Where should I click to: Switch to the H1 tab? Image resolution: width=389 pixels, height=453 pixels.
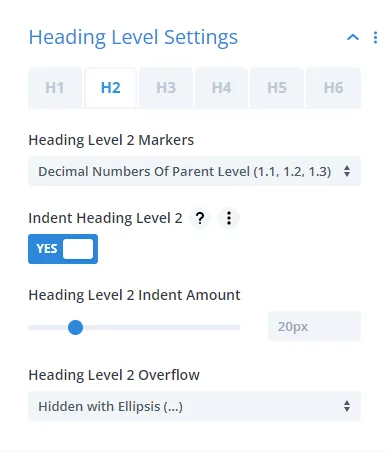(55, 88)
